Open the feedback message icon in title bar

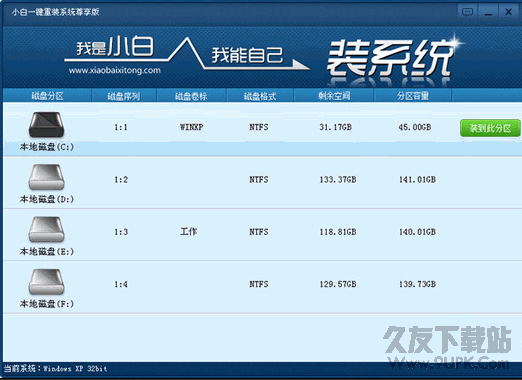[x=467, y=12]
